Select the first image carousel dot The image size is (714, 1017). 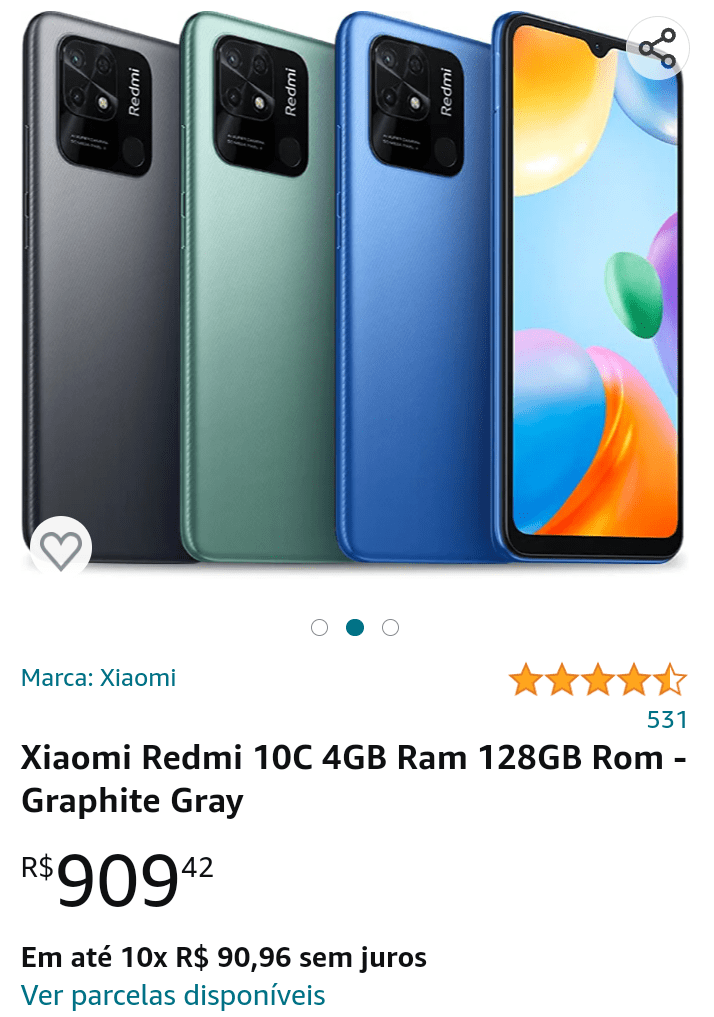pyautogui.click(x=319, y=627)
